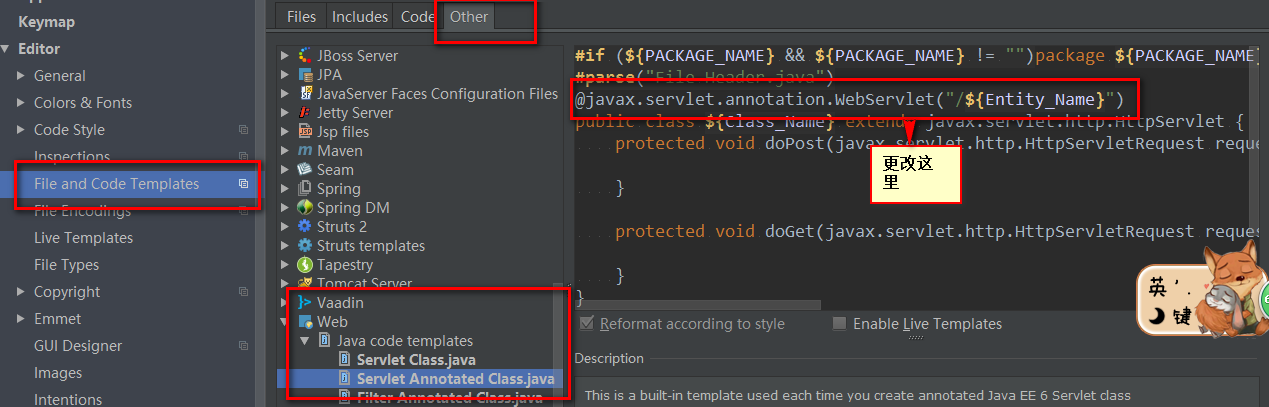Open Keymap settings
The image size is (1269, 407).
[x=47, y=22]
